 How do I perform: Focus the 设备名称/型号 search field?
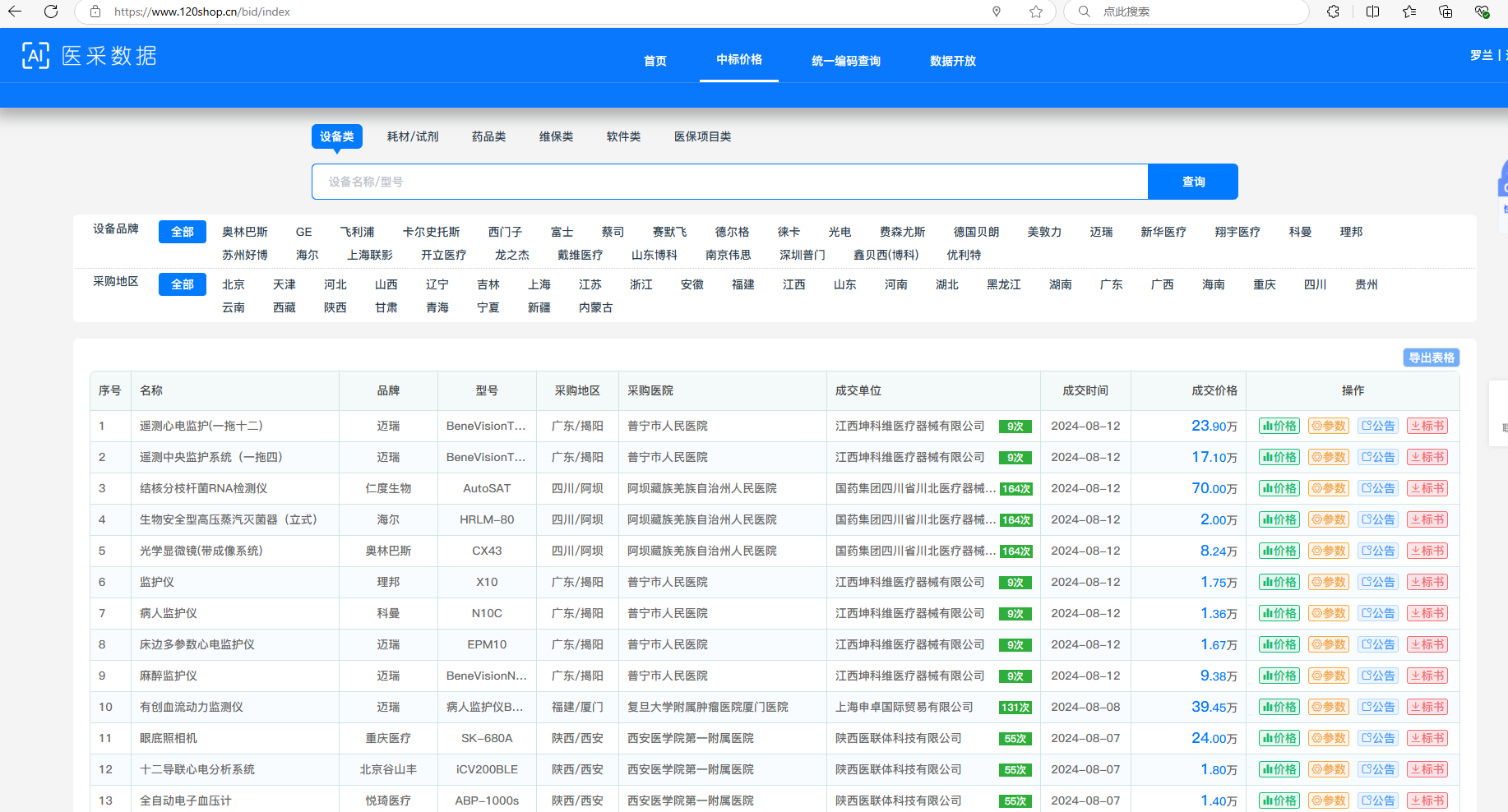[730, 182]
